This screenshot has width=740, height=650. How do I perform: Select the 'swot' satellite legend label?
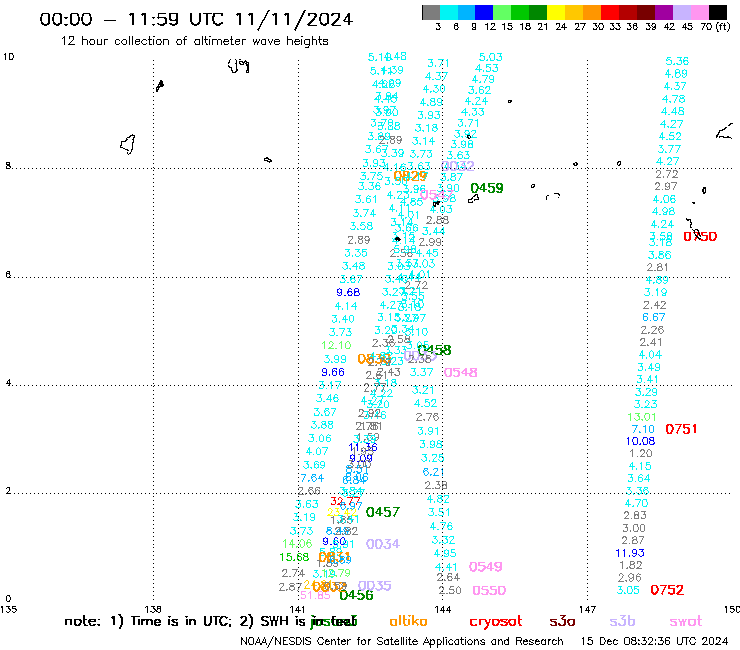(686, 621)
